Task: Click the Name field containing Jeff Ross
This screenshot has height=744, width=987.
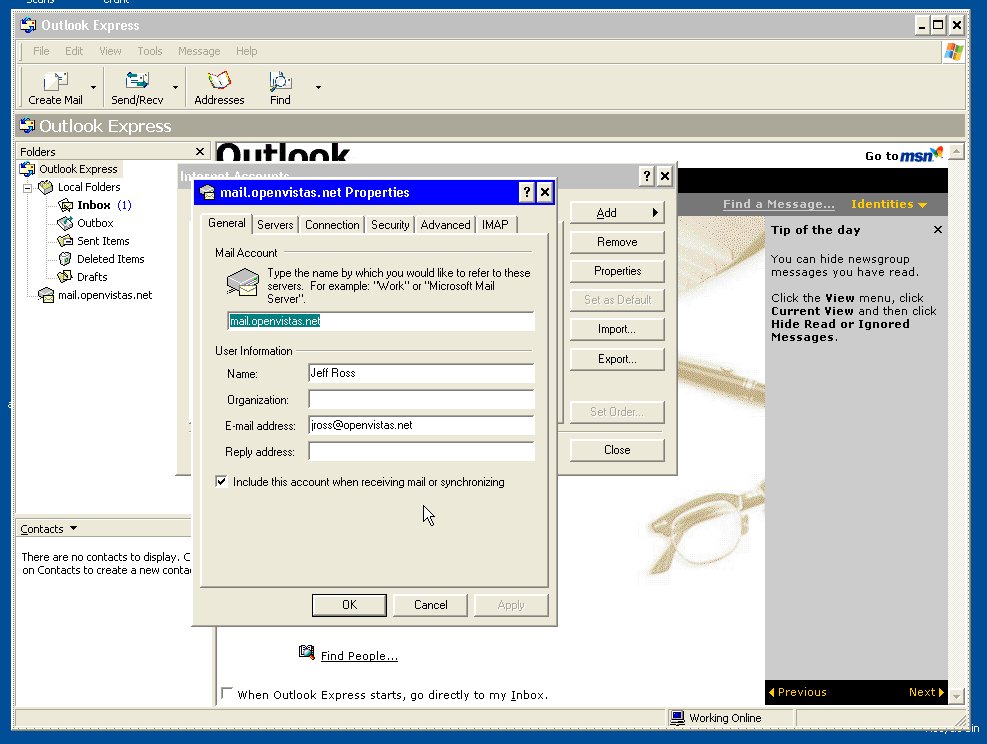Action: point(421,373)
